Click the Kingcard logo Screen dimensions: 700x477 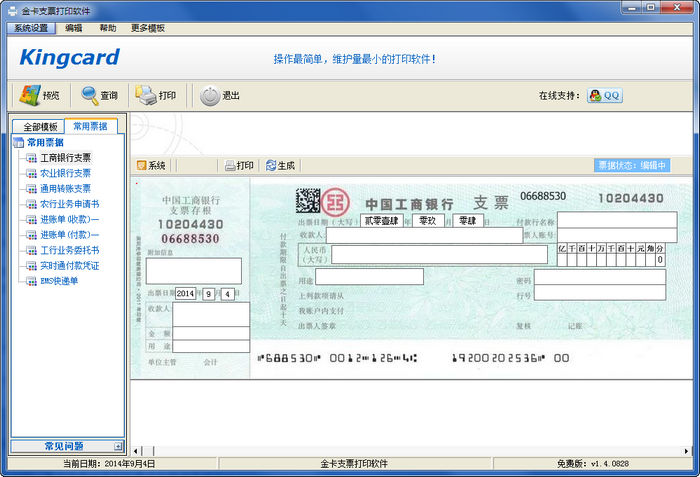click(x=69, y=58)
